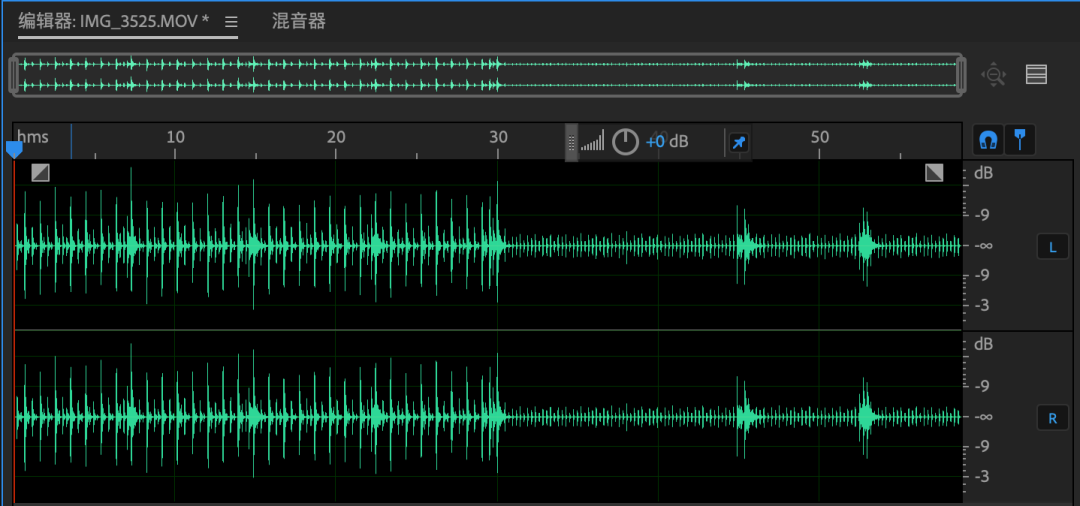
Task: Toggle the snapping magnet icon
Action: click(989, 140)
